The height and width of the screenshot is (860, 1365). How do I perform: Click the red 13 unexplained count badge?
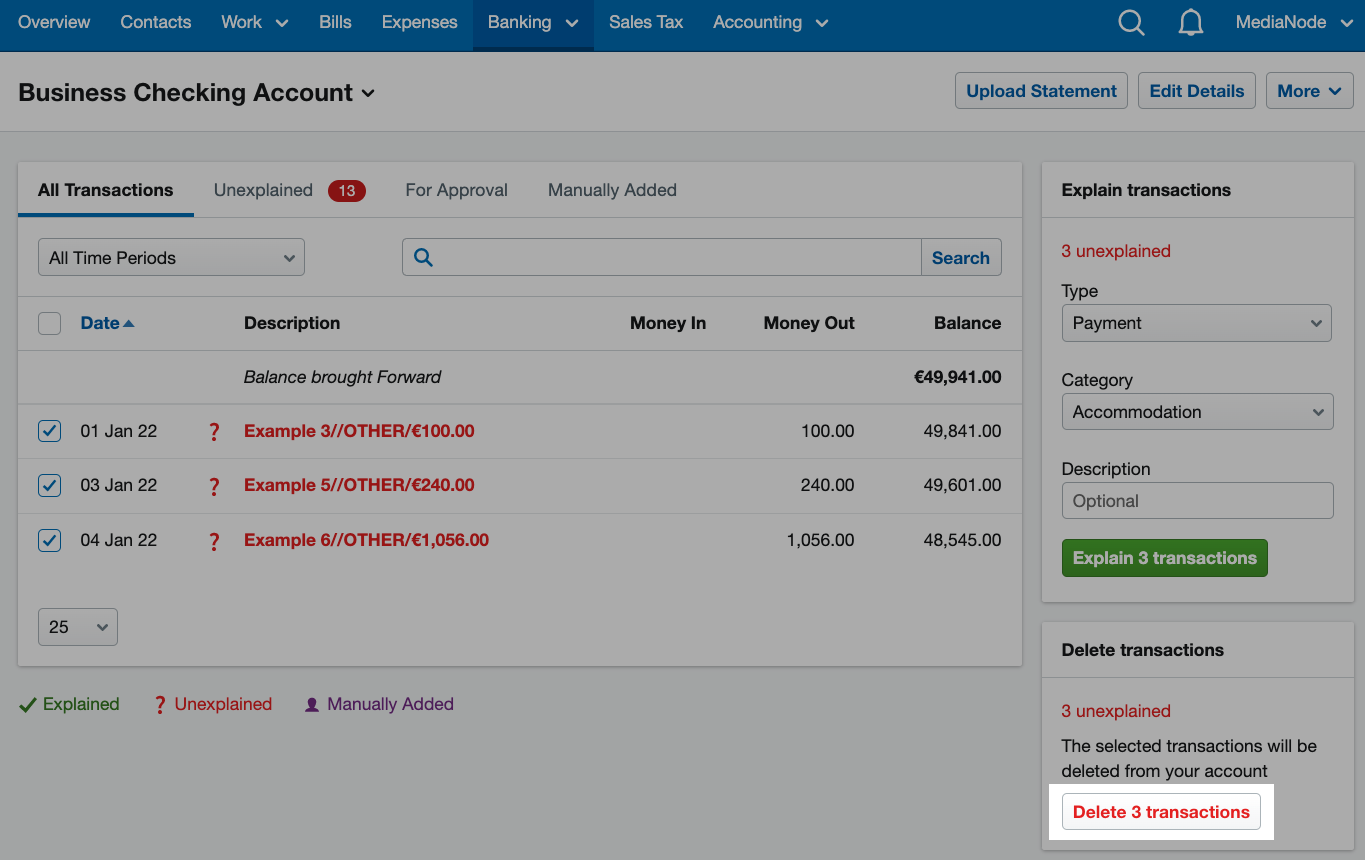(x=347, y=190)
